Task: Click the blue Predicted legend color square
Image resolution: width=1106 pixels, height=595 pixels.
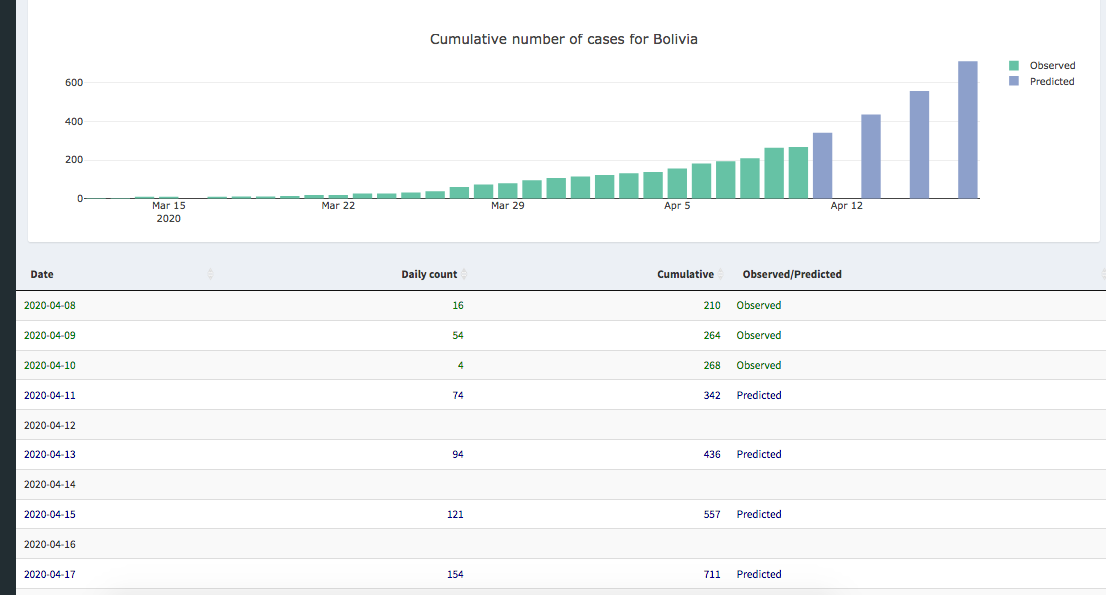Action: [1013, 81]
